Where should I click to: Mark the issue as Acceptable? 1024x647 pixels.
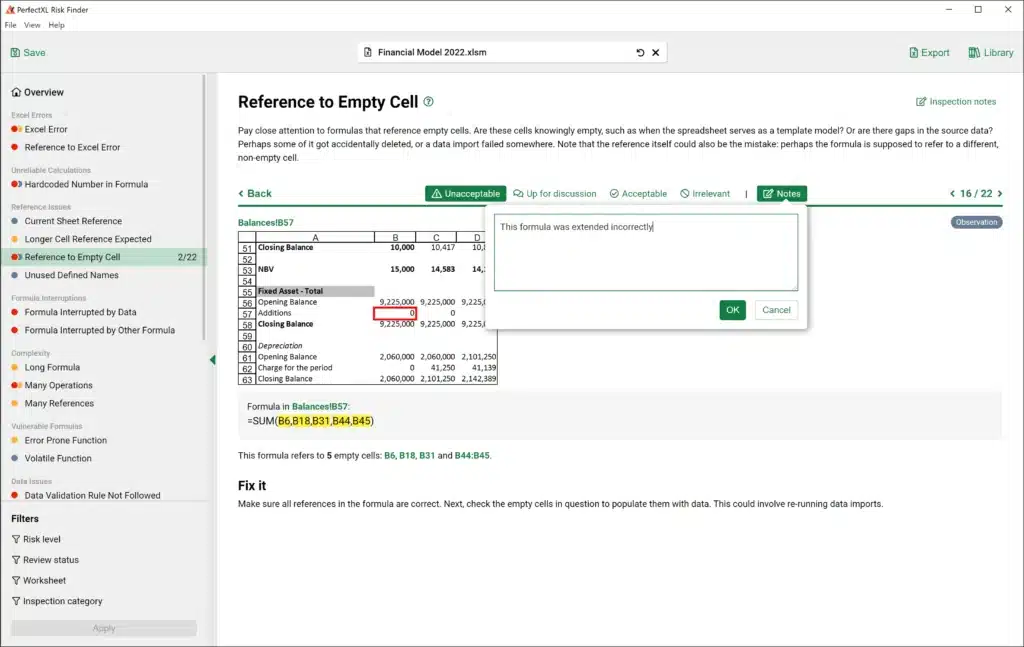coord(638,194)
